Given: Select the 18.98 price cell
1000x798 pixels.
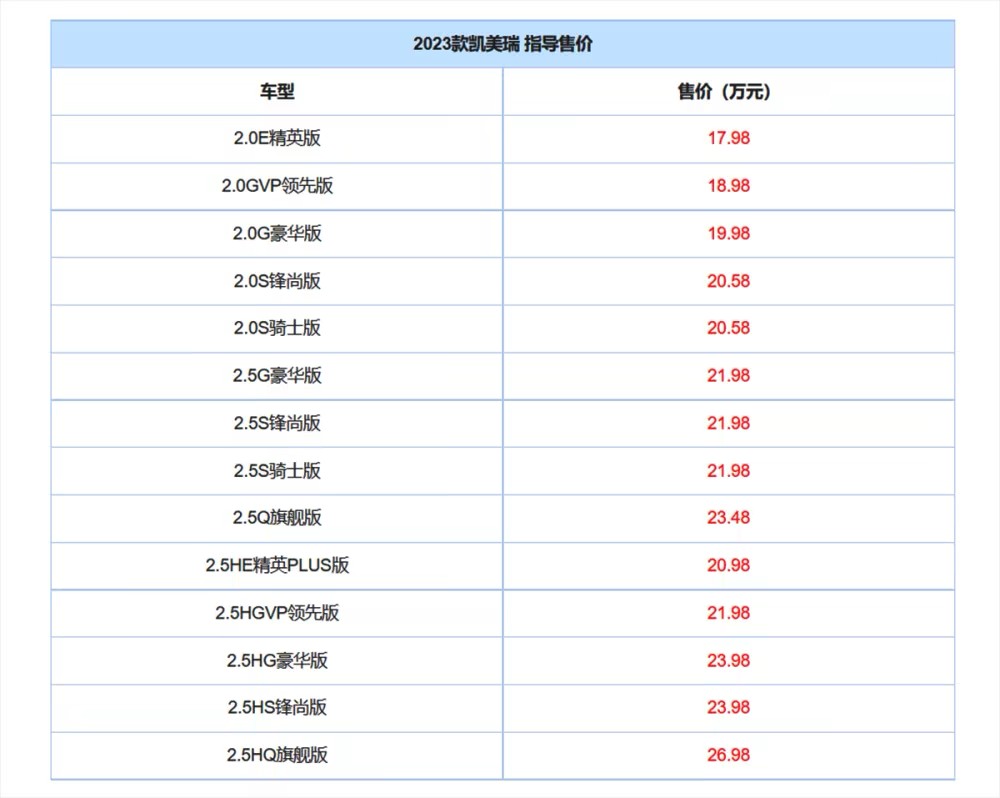Looking at the screenshot, I should point(728,186).
